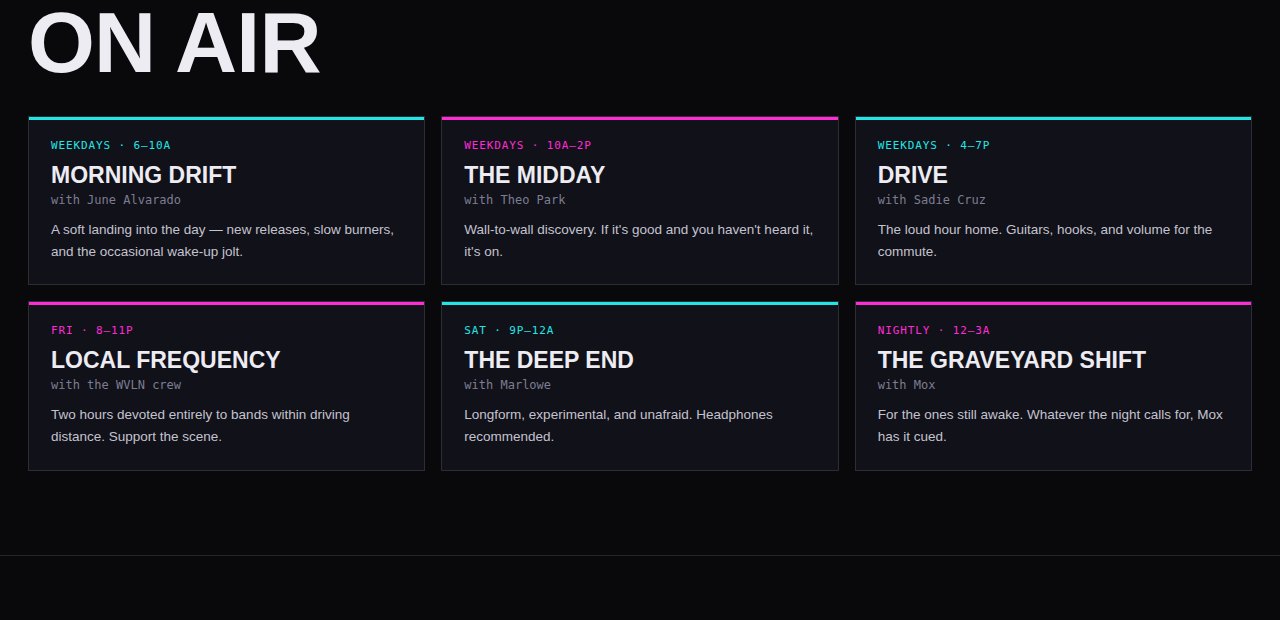Click the Nightly 12–3A schedule label

pyautogui.click(x=933, y=330)
